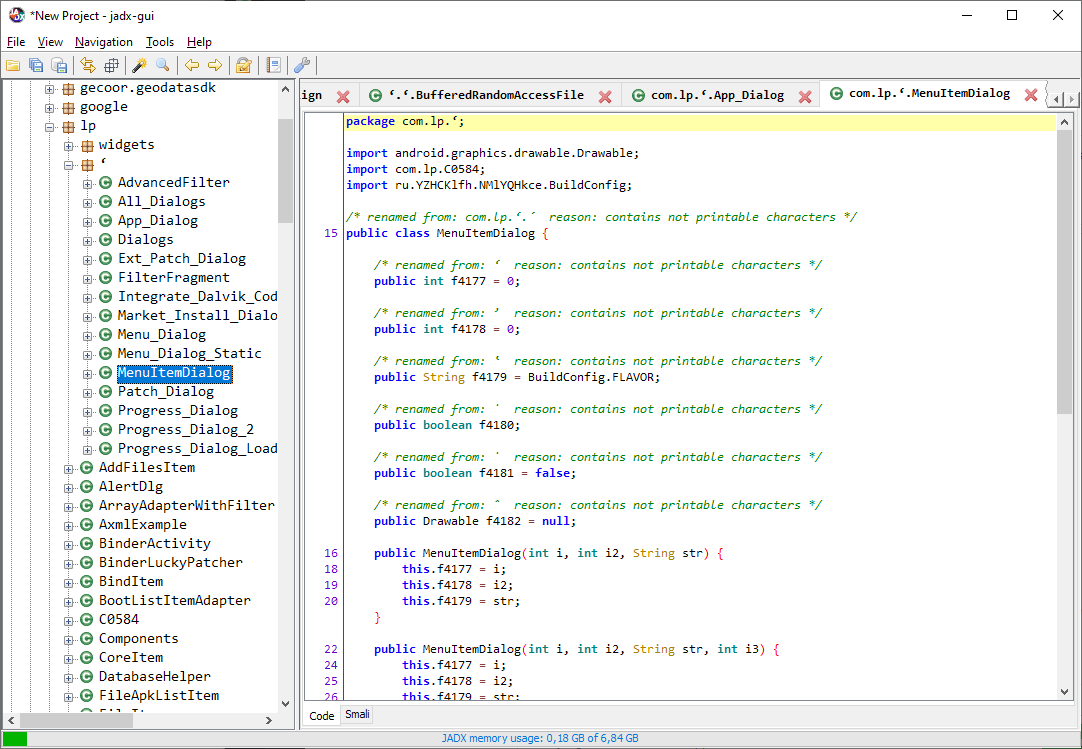This screenshot has width=1082, height=749.
Task: Toggle flat packages view
Action: coord(112,65)
